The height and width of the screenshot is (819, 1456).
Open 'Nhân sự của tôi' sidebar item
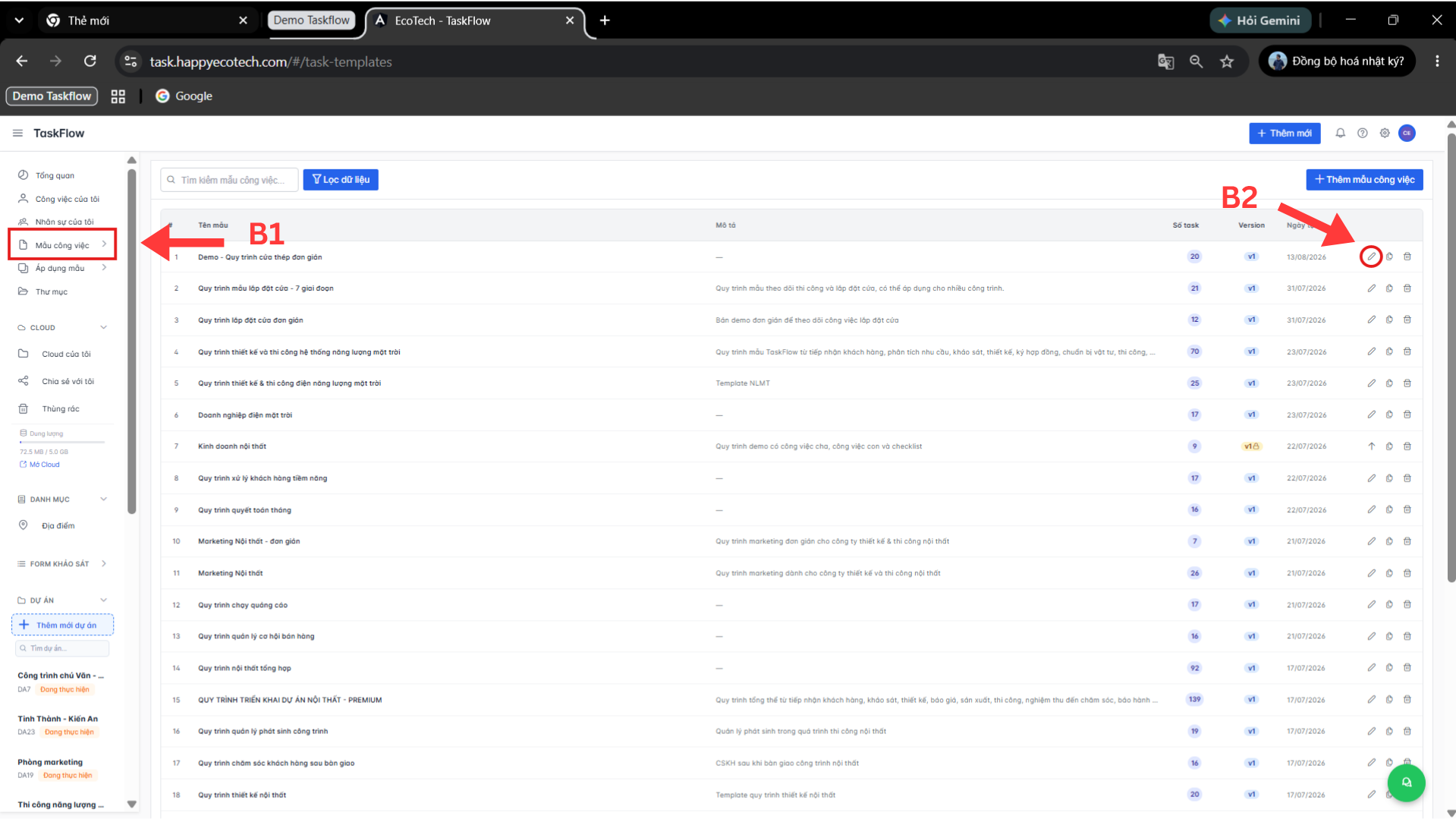(x=64, y=222)
